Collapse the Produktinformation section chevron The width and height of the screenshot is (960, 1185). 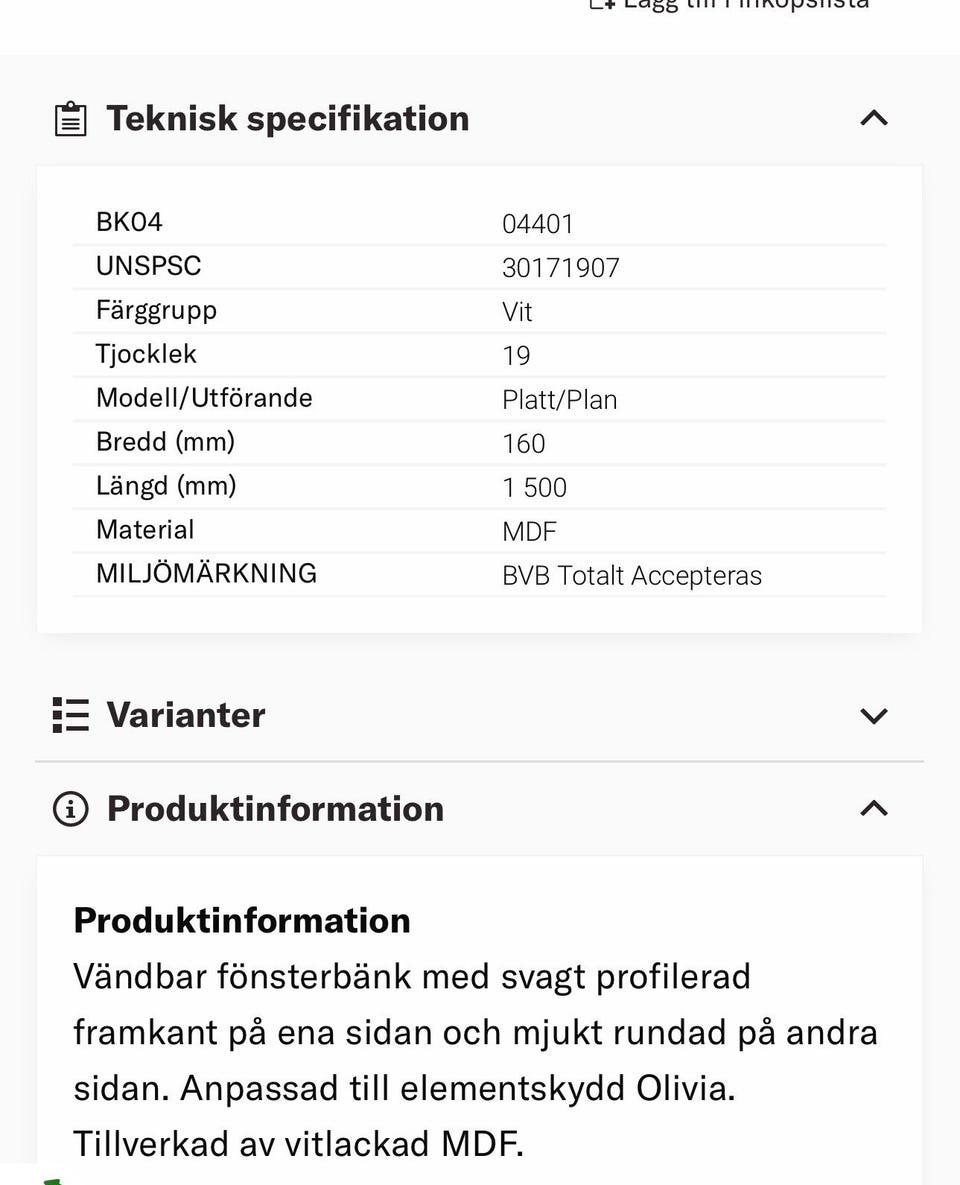click(874, 809)
